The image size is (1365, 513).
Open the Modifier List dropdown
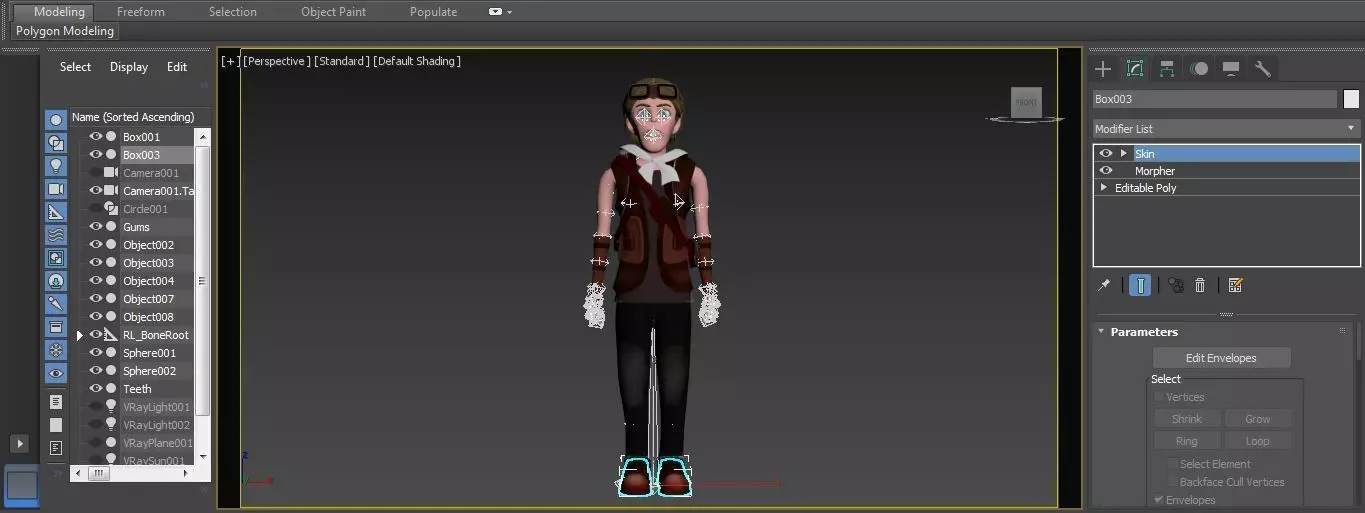point(1226,129)
